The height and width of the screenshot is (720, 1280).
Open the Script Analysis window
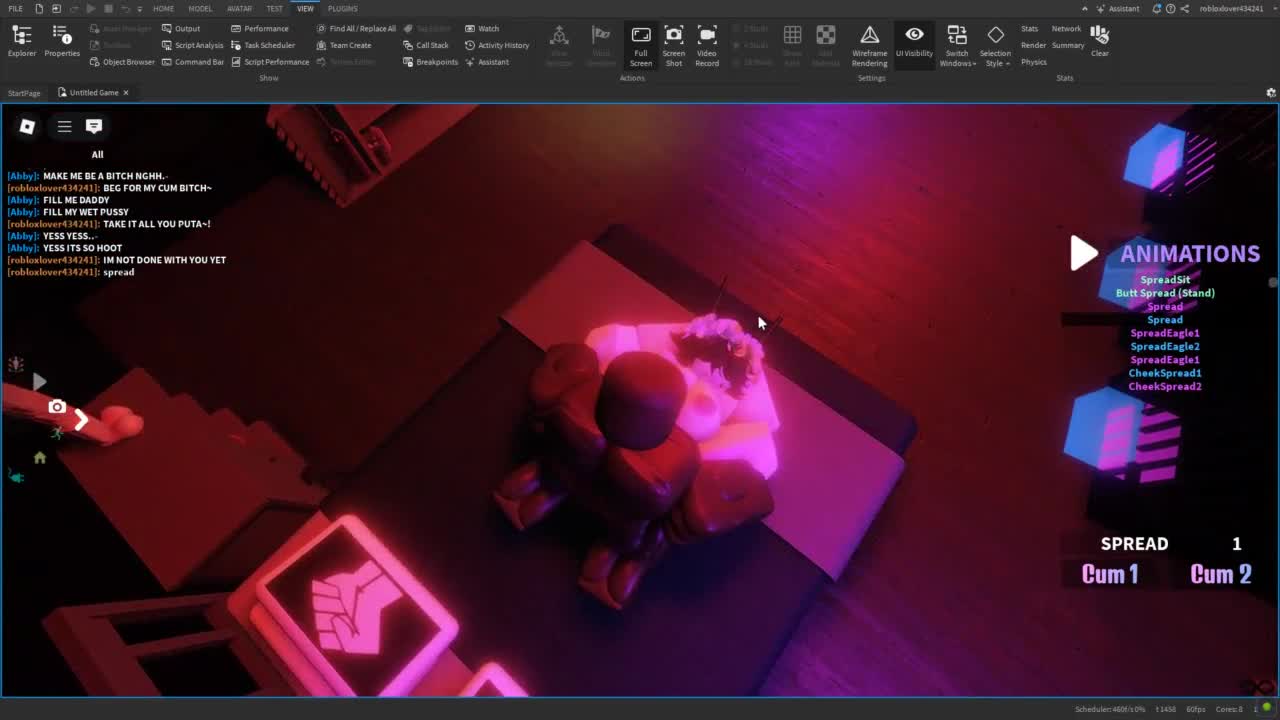193,45
